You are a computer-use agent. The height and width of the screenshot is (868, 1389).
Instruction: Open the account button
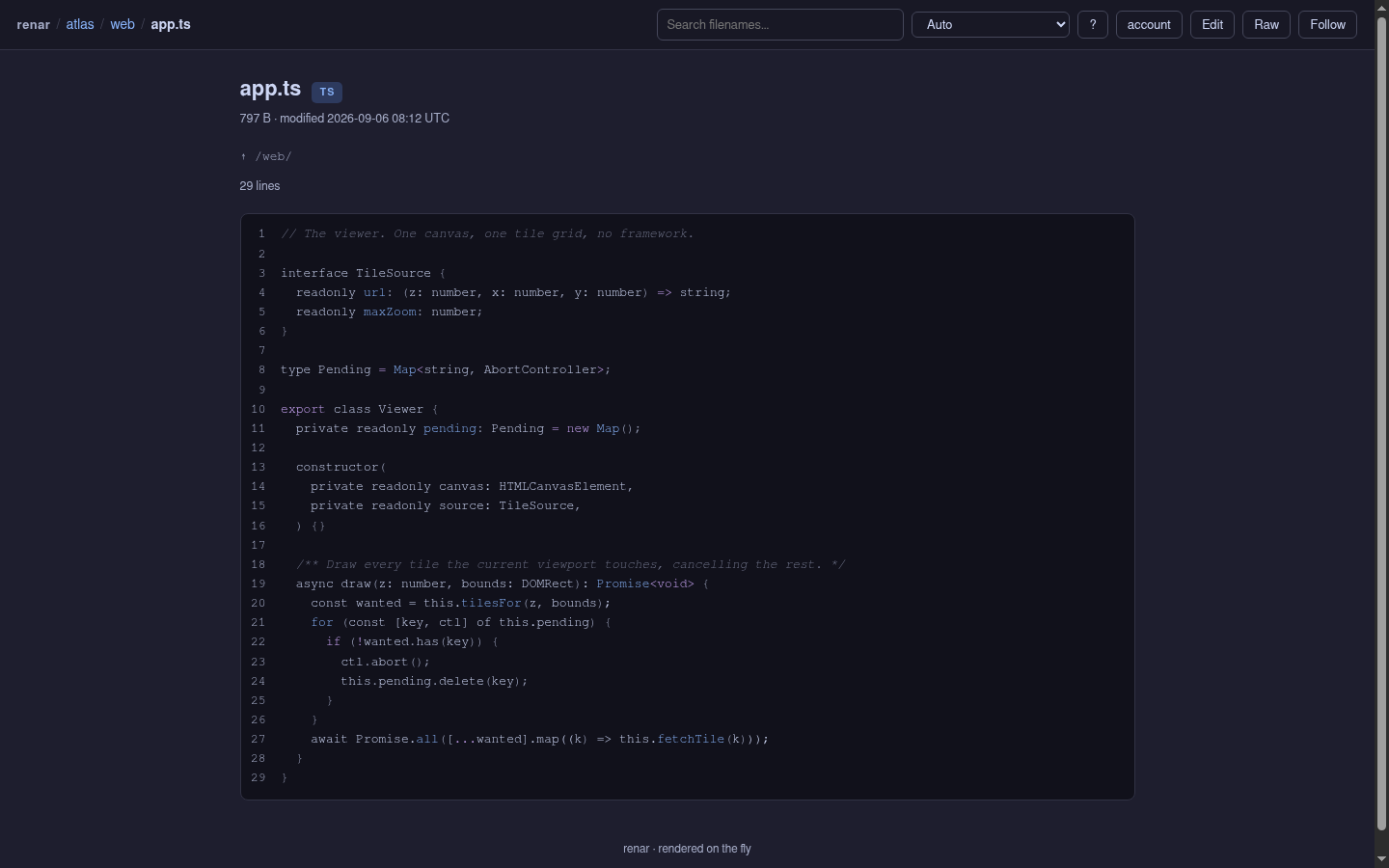click(x=1149, y=25)
